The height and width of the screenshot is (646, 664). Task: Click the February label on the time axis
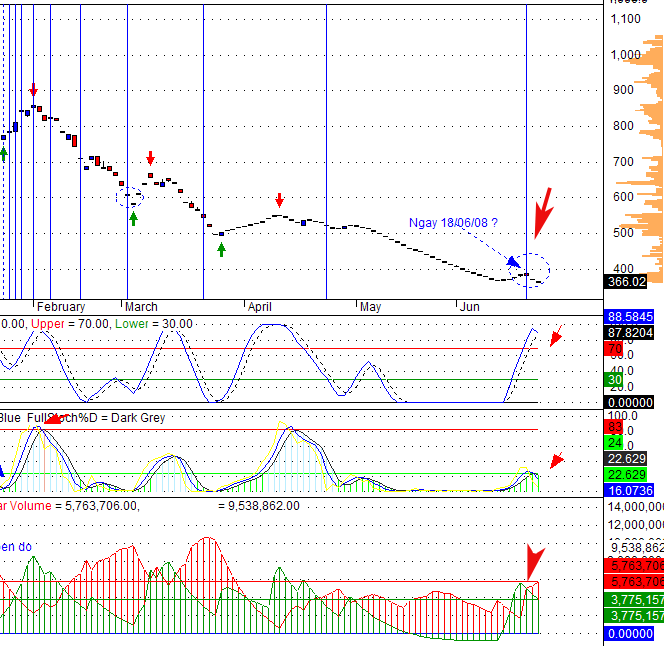click(x=61, y=307)
